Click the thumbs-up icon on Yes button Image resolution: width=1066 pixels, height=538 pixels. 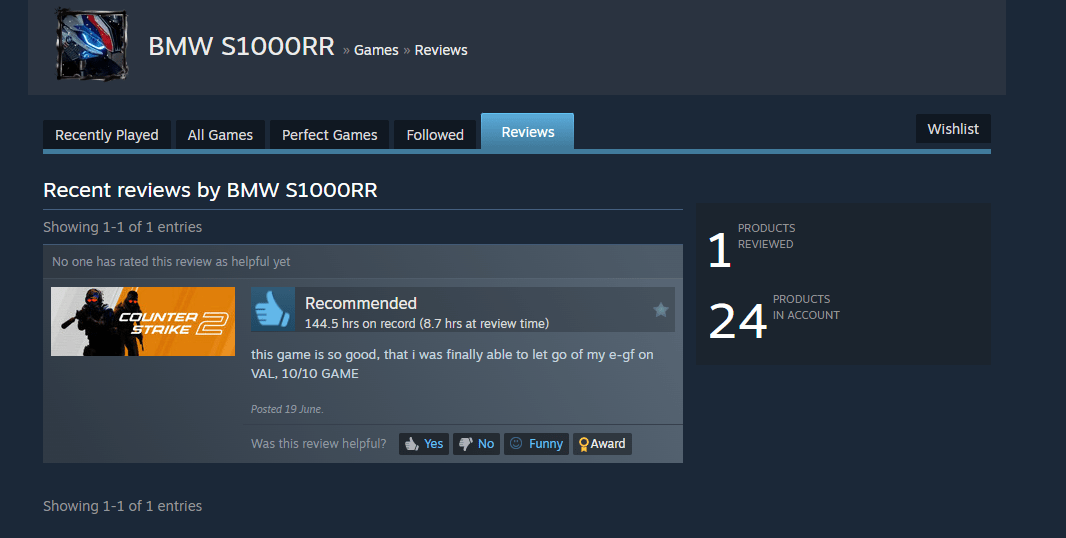pos(412,444)
